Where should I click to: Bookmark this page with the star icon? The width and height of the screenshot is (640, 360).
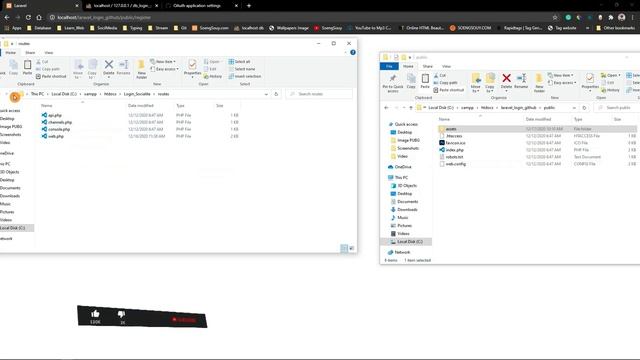(555, 18)
